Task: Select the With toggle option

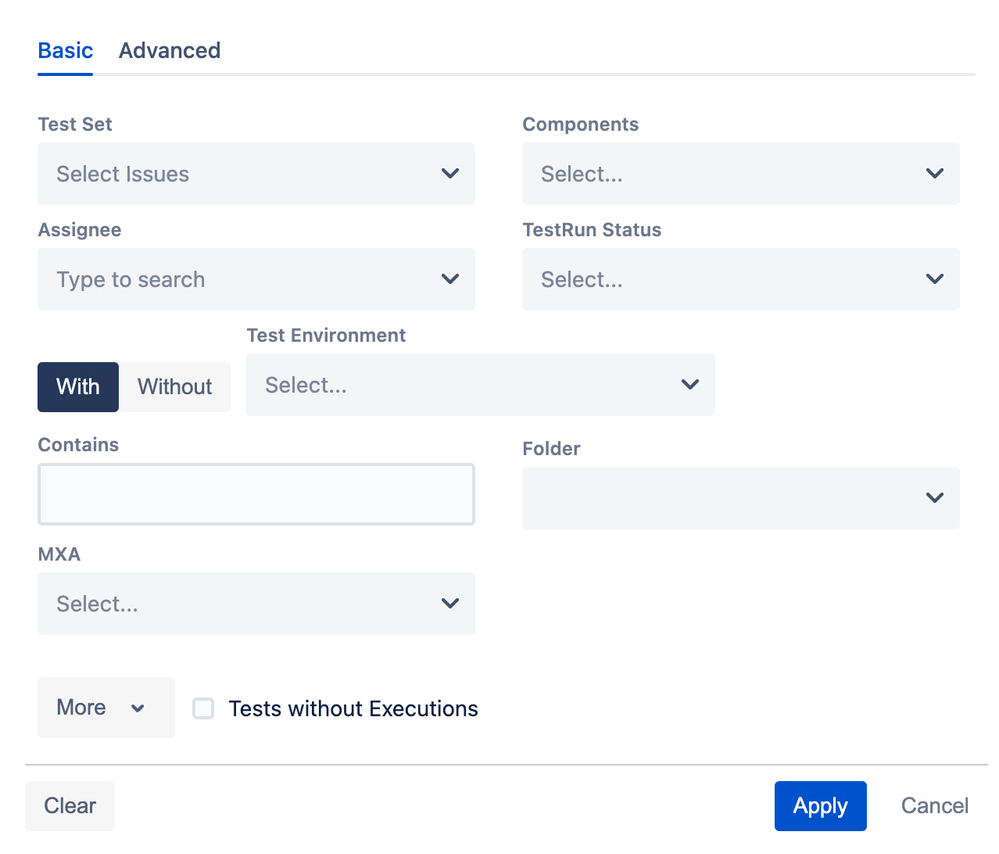Action: point(78,387)
